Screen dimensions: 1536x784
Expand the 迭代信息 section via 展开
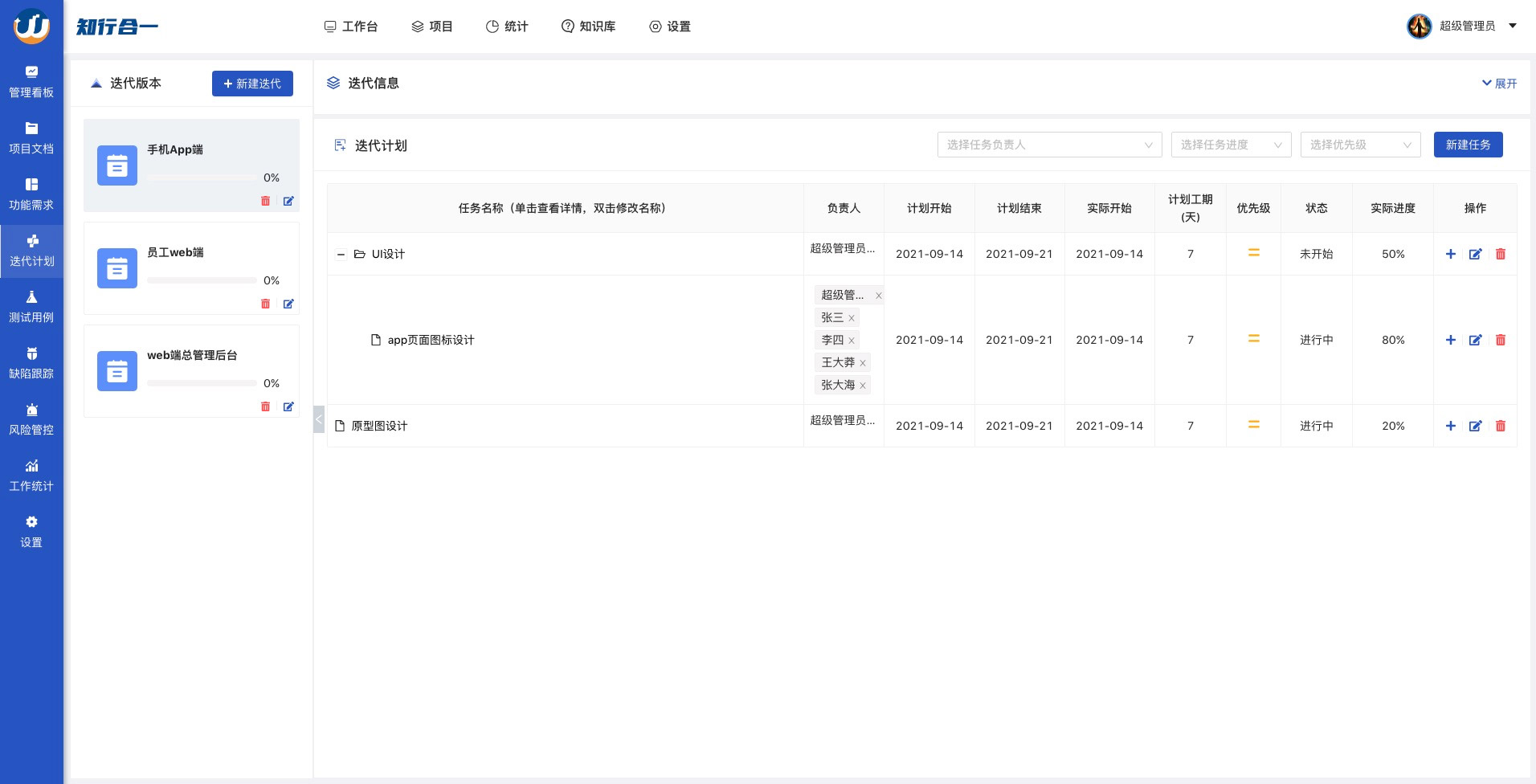(x=1499, y=84)
